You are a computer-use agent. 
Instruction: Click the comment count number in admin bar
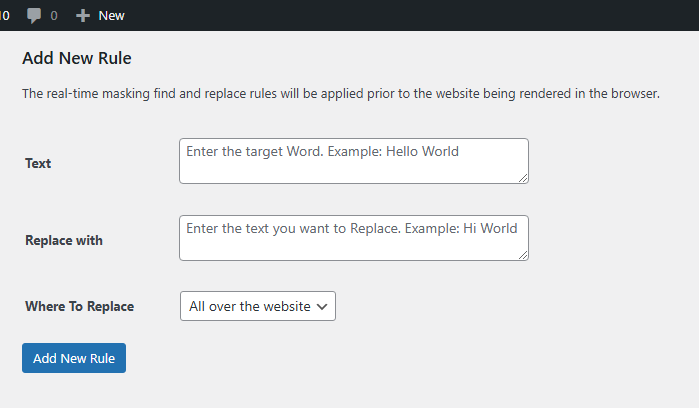53,16
